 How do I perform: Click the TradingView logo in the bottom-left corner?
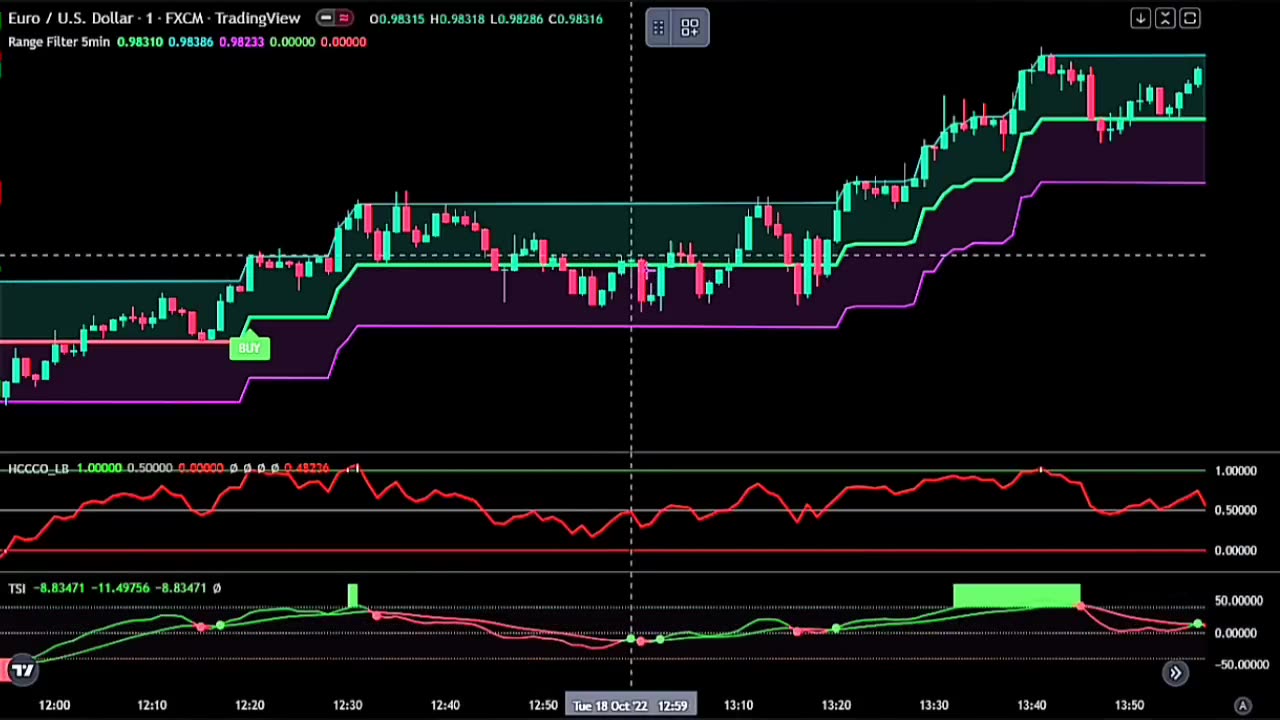click(22, 671)
